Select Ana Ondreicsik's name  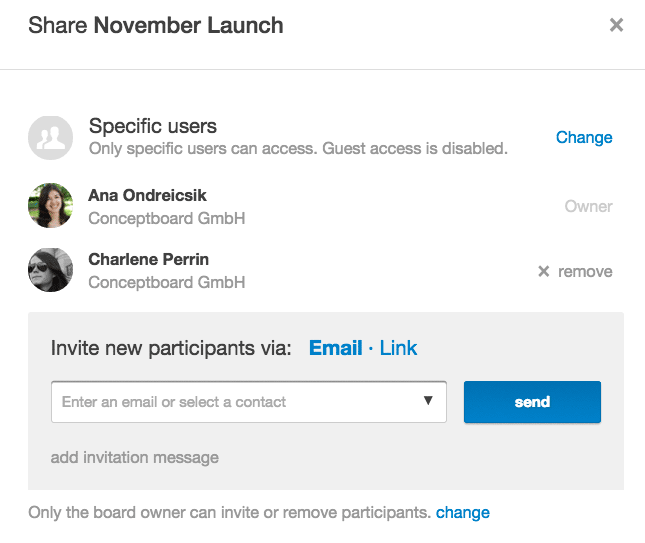(x=147, y=195)
